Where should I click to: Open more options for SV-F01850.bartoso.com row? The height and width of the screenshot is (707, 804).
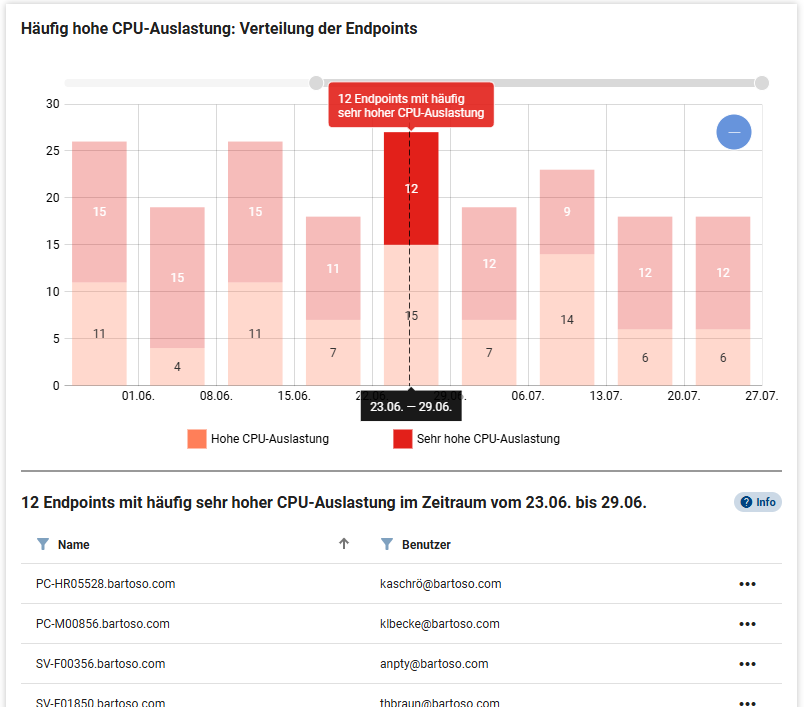pyautogui.click(x=747, y=701)
